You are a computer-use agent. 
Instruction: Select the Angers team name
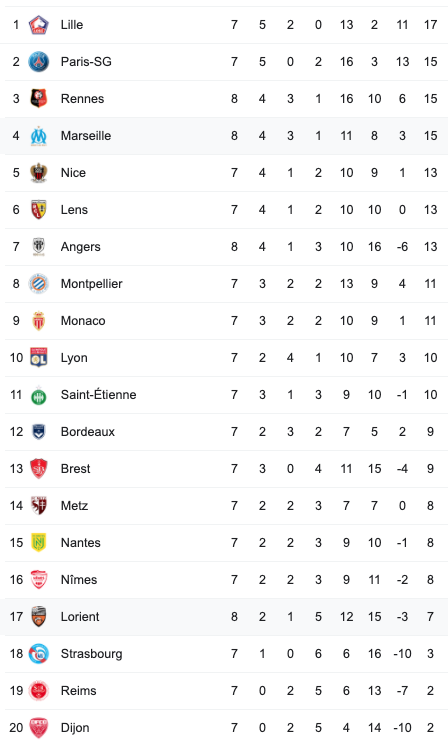(80, 247)
